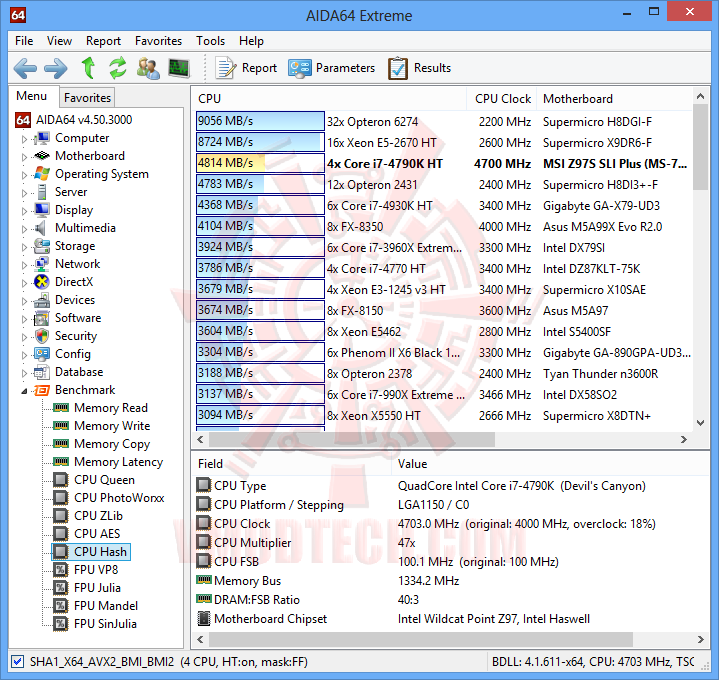This screenshot has height=680, width=719.
Task: Select the Memory Read benchmark
Action: coord(111,408)
